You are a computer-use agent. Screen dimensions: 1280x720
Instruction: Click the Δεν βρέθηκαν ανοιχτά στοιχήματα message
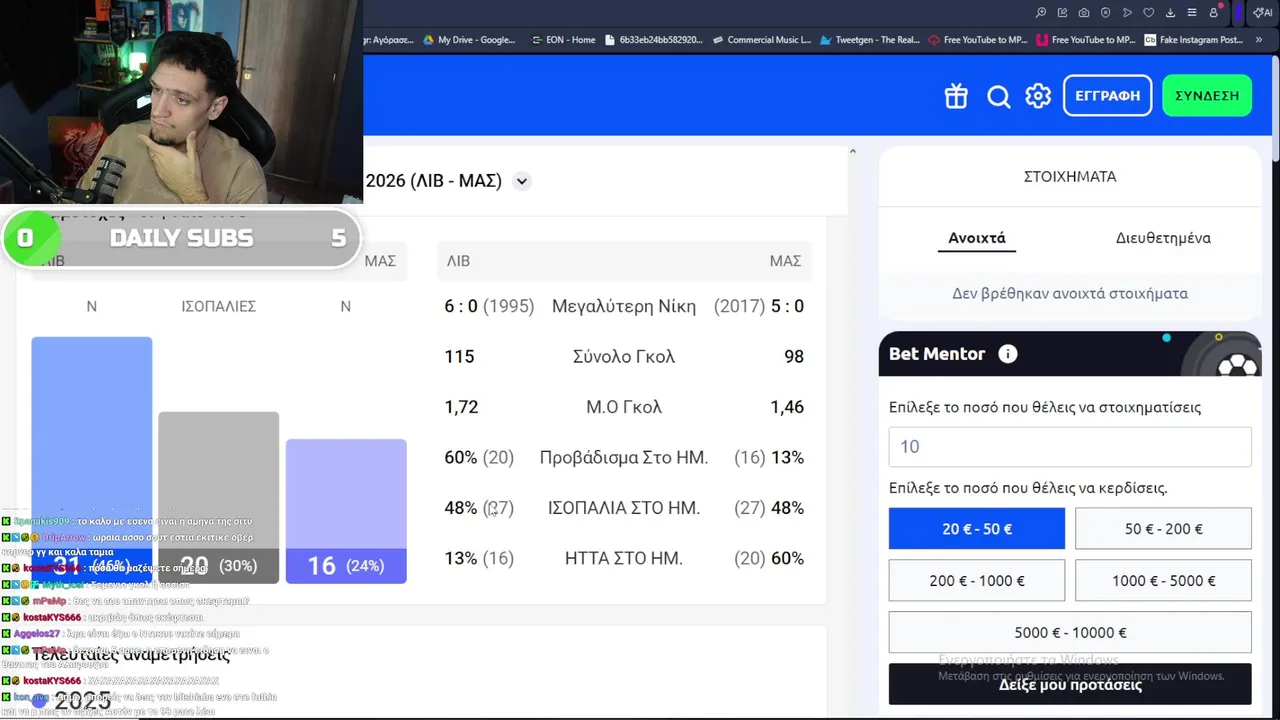tap(1070, 294)
